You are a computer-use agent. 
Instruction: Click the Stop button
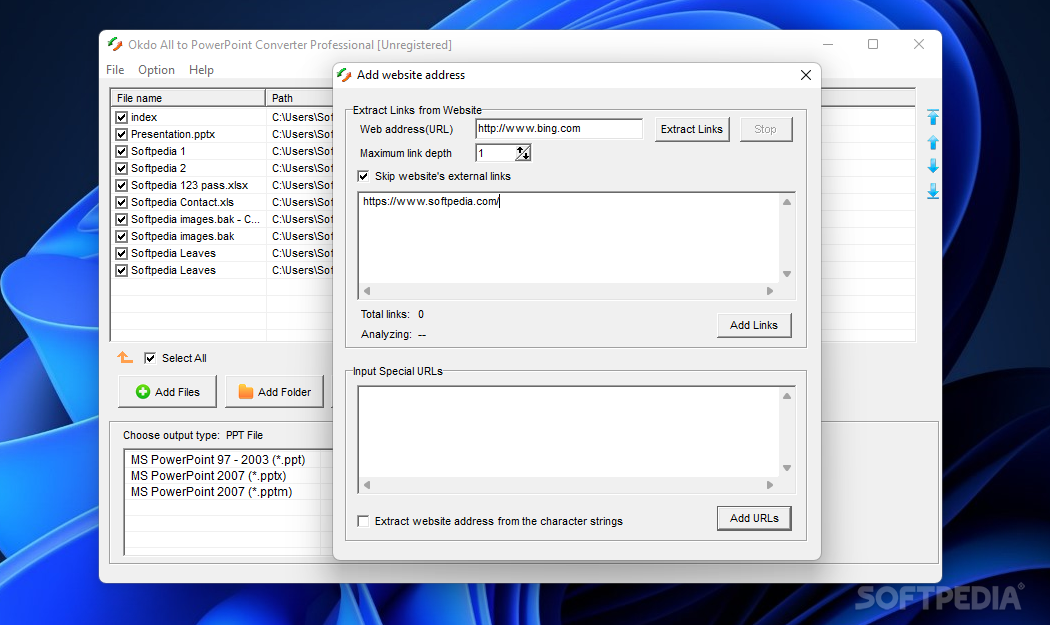pyautogui.click(x=765, y=129)
